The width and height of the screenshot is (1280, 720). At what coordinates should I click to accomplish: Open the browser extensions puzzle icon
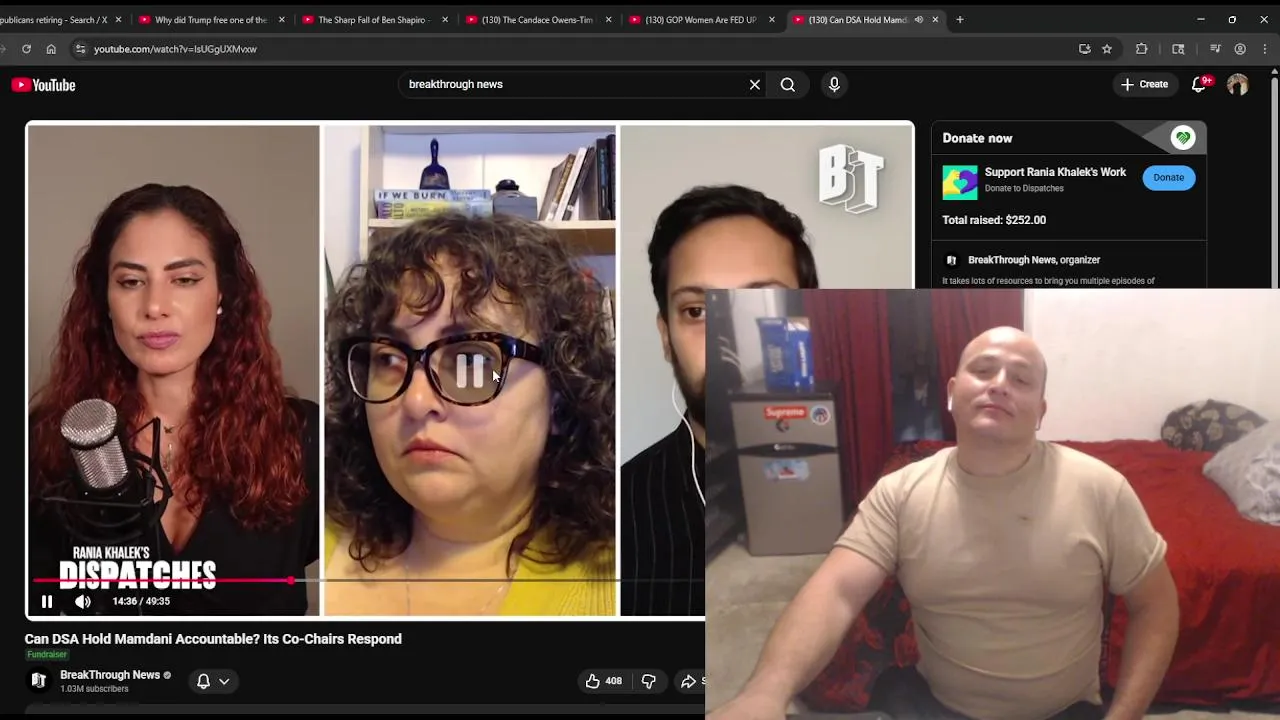tap(1141, 49)
